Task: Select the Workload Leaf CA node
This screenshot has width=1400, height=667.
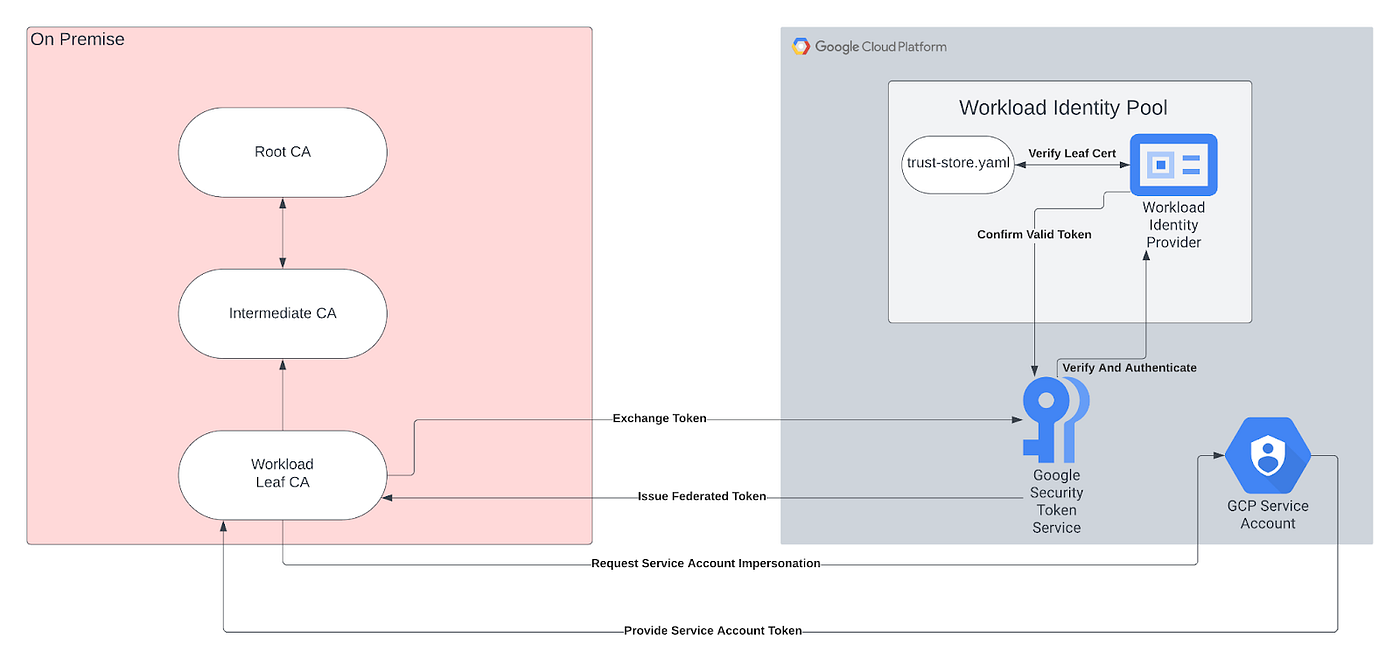Action: click(x=283, y=474)
